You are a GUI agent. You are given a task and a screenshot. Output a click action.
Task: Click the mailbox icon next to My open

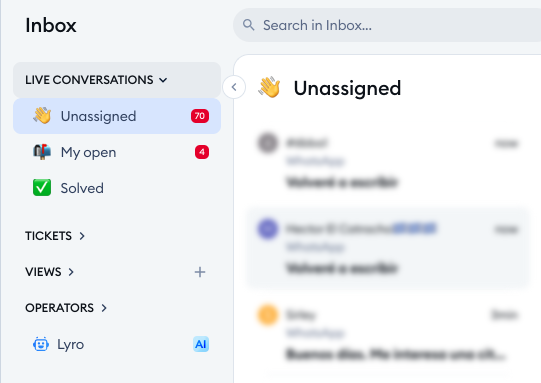click(42, 152)
